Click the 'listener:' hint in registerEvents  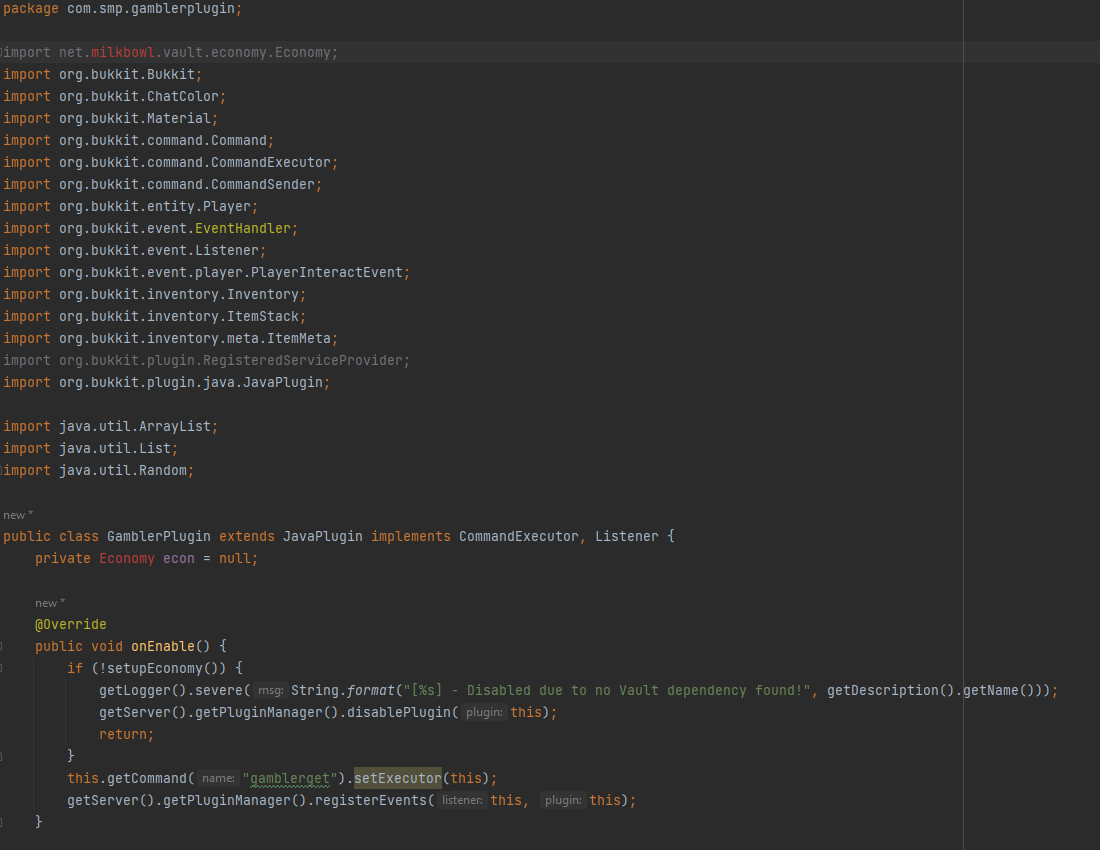(x=462, y=800)
